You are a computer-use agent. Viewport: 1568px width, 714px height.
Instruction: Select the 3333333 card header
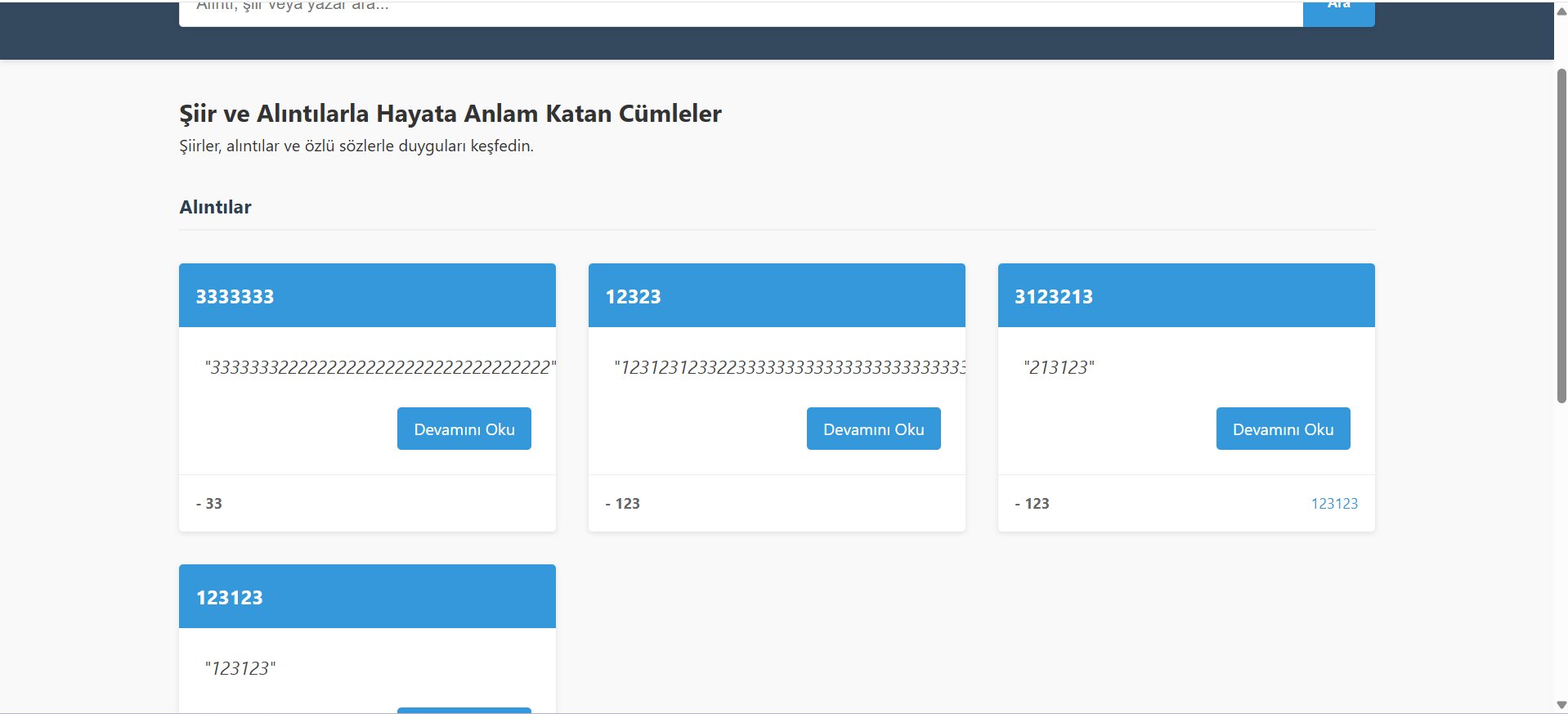[235, 296]
